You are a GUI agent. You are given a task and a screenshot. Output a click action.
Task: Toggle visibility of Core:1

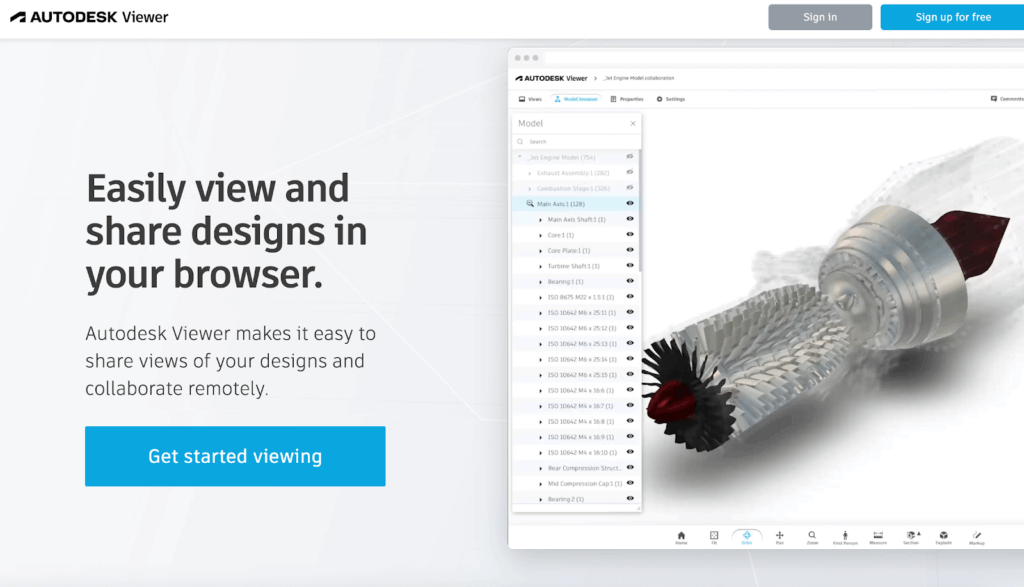click(628, 234)
